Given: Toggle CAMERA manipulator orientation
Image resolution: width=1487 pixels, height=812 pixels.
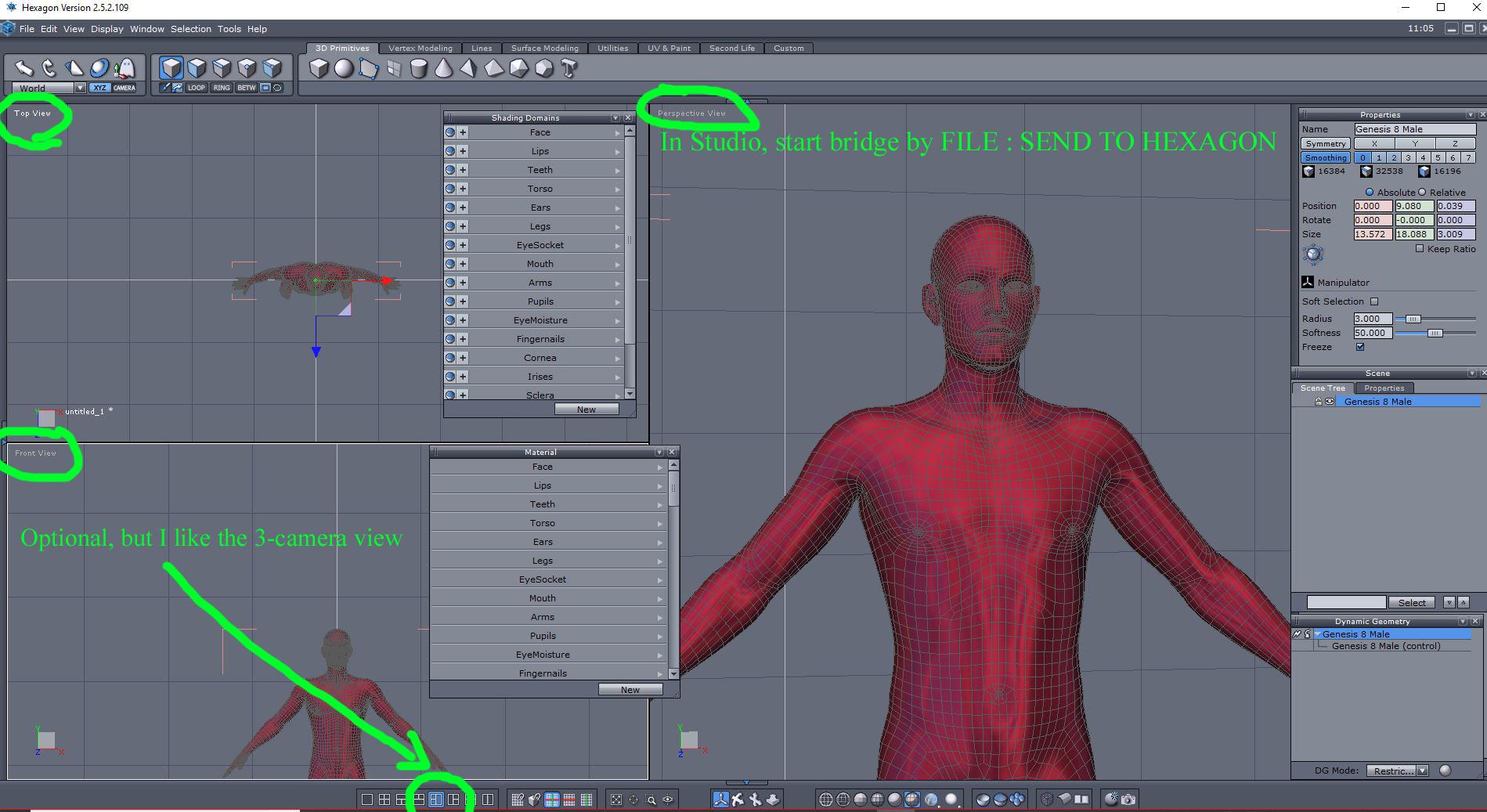Looking at the screenshot, I should (x=124, y=88).
